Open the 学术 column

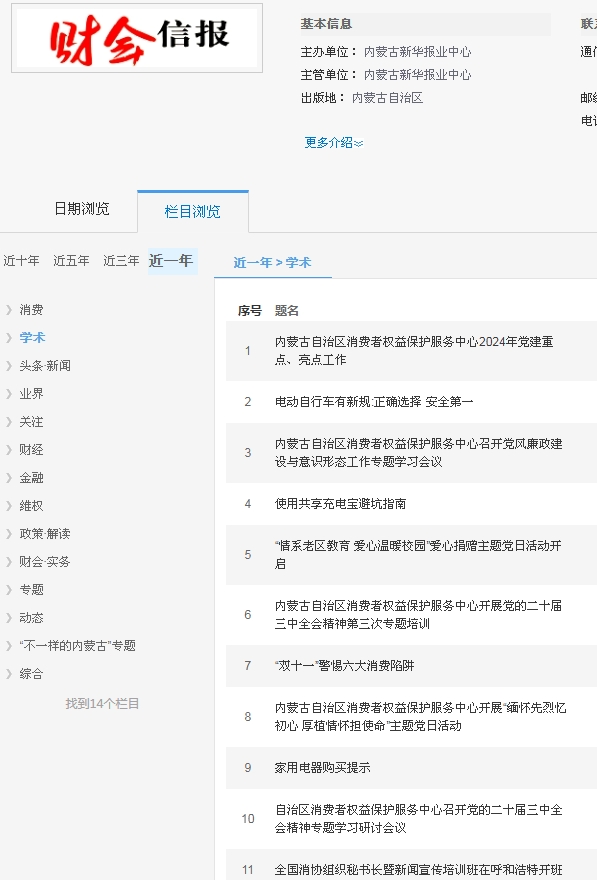[32, 338]
